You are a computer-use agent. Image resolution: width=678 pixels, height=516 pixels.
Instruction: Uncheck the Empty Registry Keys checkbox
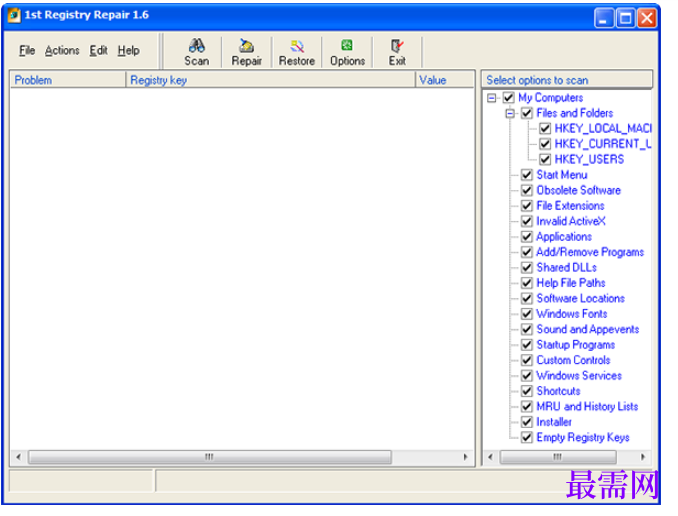(527, 438)
